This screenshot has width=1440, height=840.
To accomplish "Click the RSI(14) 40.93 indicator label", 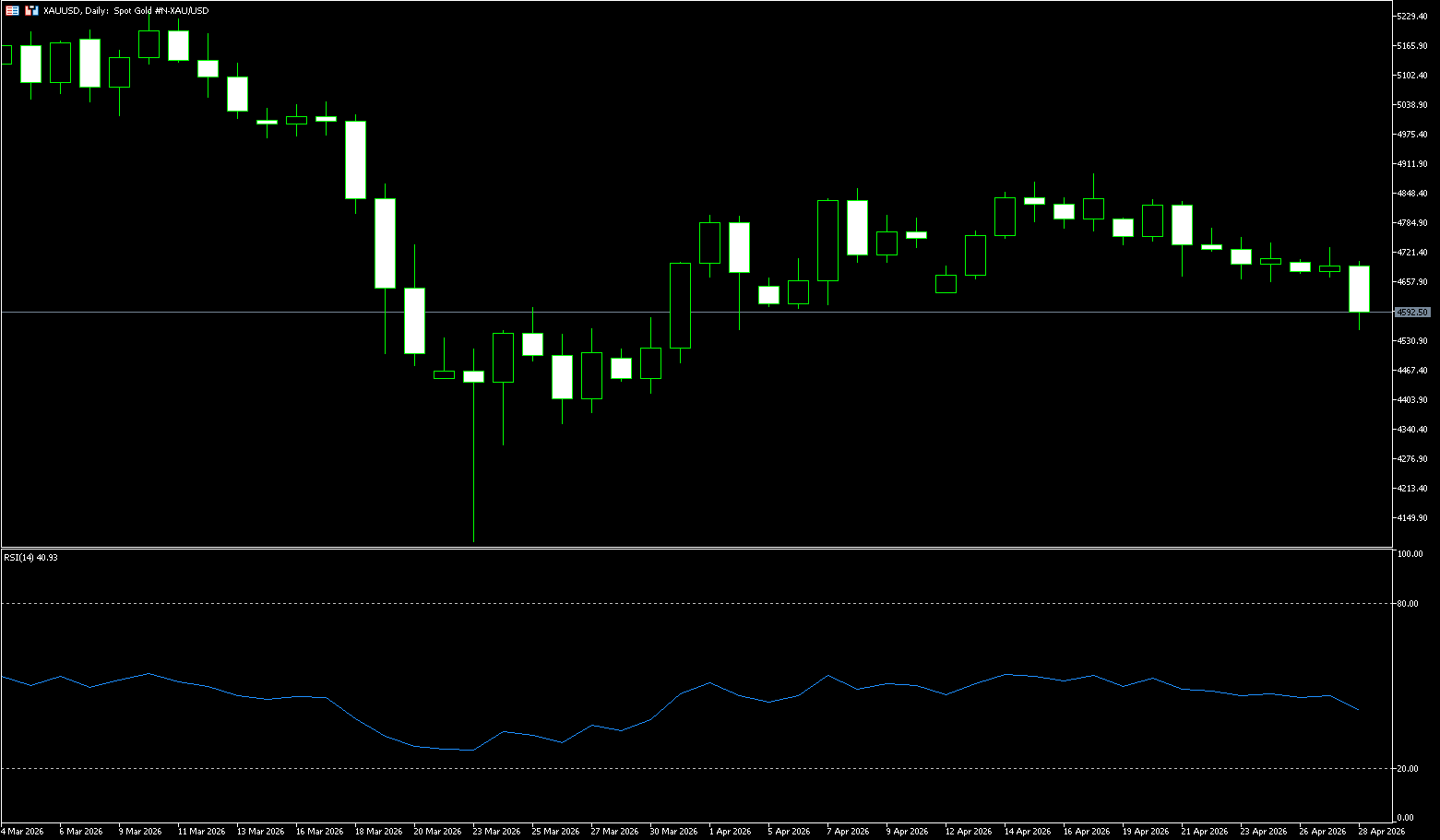I will pyautogui.click(x=30, y=557).
